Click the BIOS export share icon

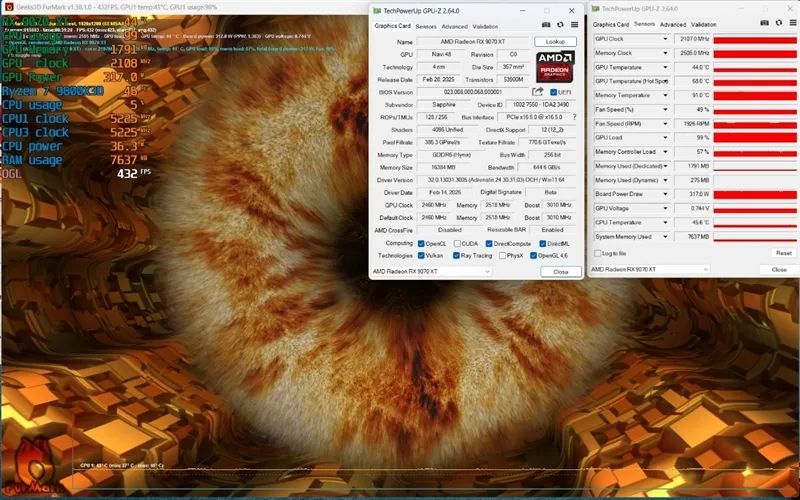click(537, 92)
